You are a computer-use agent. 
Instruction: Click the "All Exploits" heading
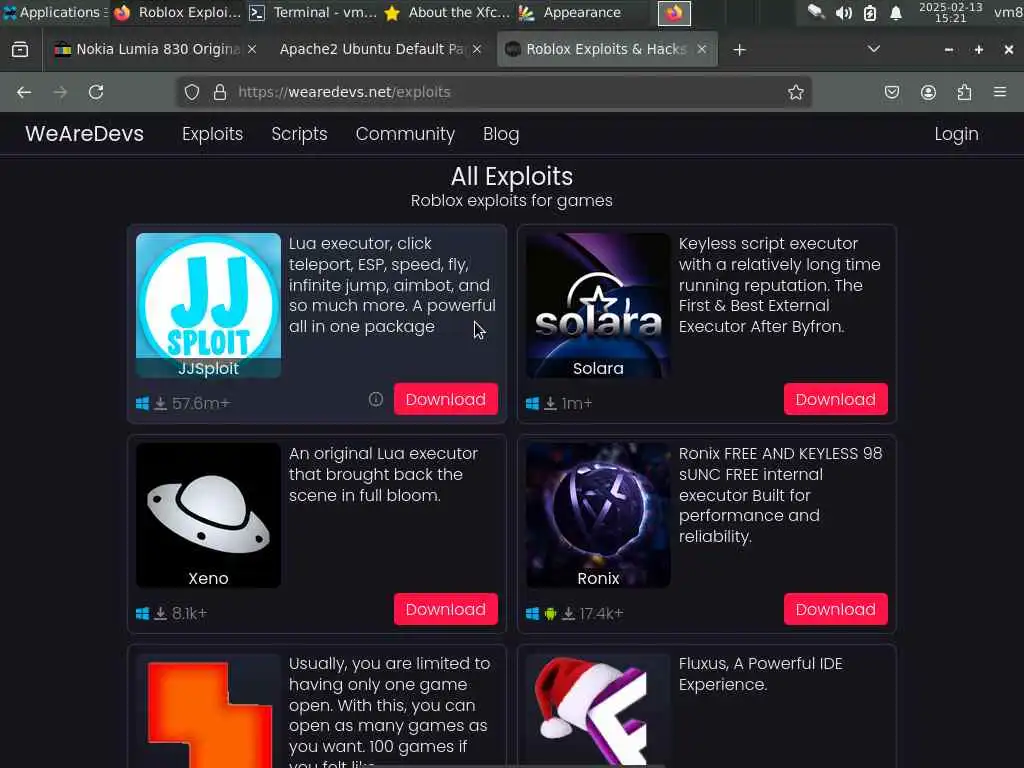(512, 176)
